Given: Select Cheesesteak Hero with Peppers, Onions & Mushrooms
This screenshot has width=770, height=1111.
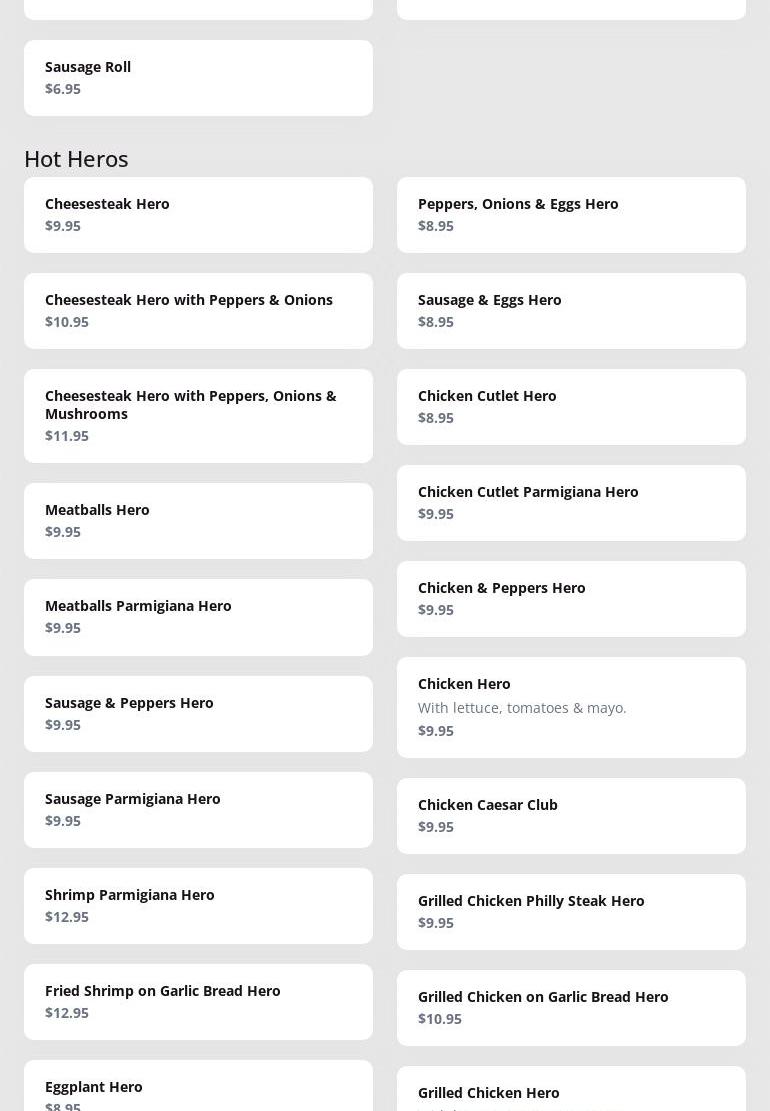Looking at the screenshot, I should click(198, 416).
